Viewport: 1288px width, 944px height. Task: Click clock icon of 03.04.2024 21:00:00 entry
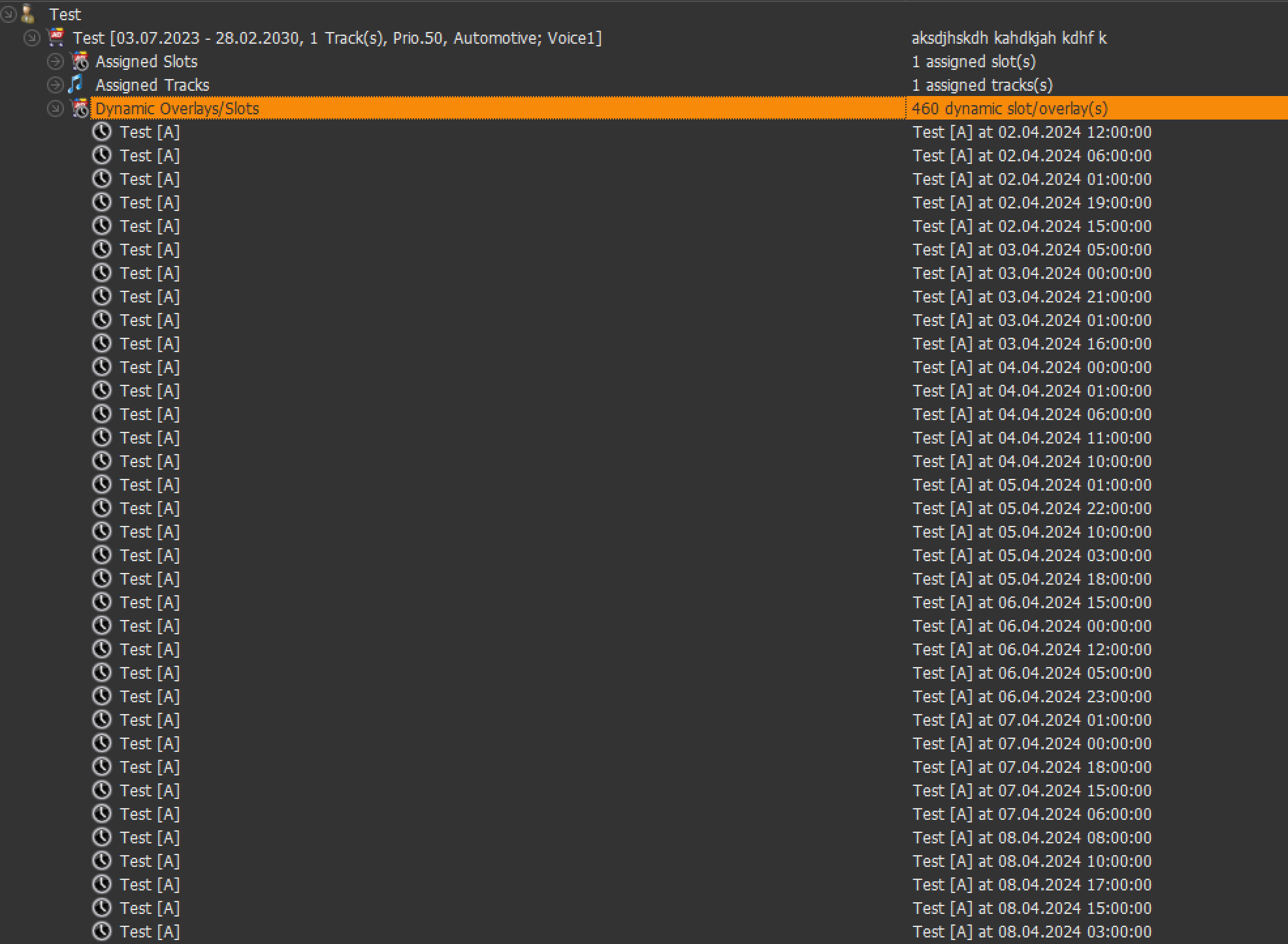pos(102,297)
